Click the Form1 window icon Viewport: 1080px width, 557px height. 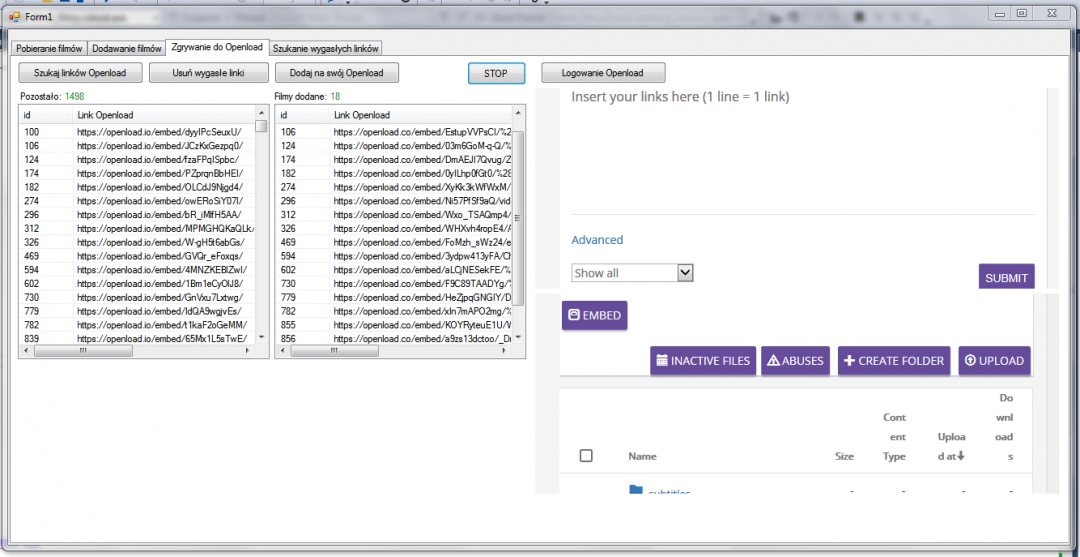tap(15, 17)
